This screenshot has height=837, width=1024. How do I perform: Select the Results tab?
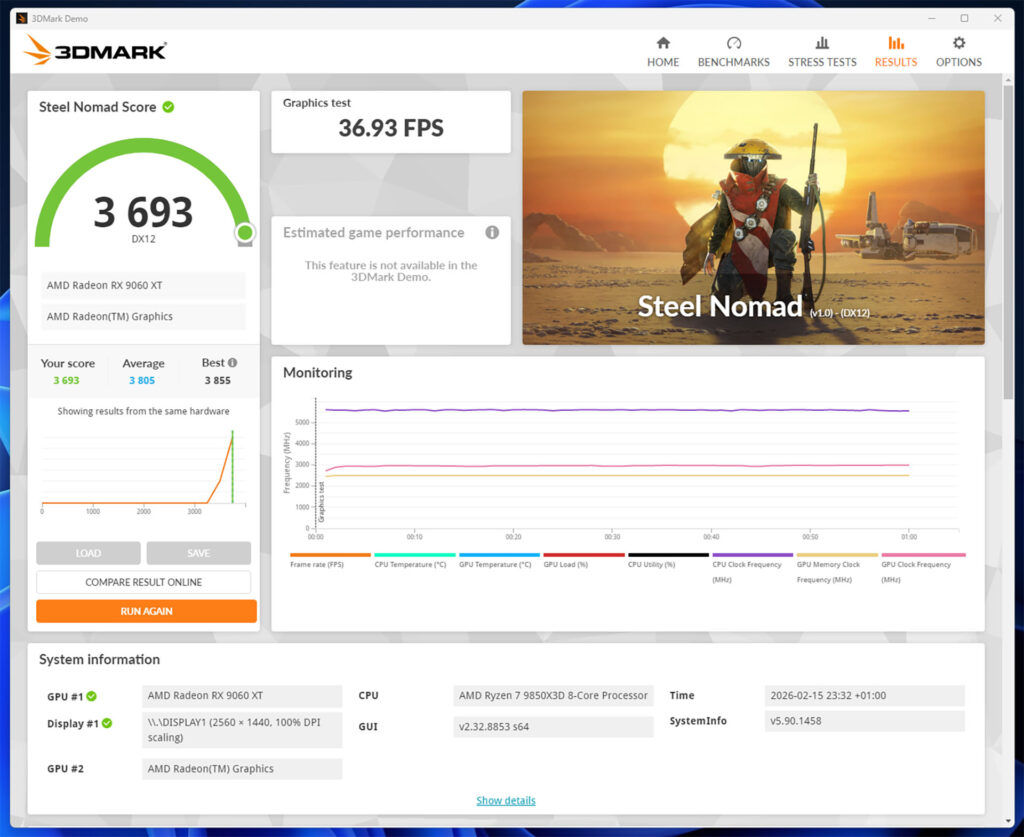click(895, 51)
